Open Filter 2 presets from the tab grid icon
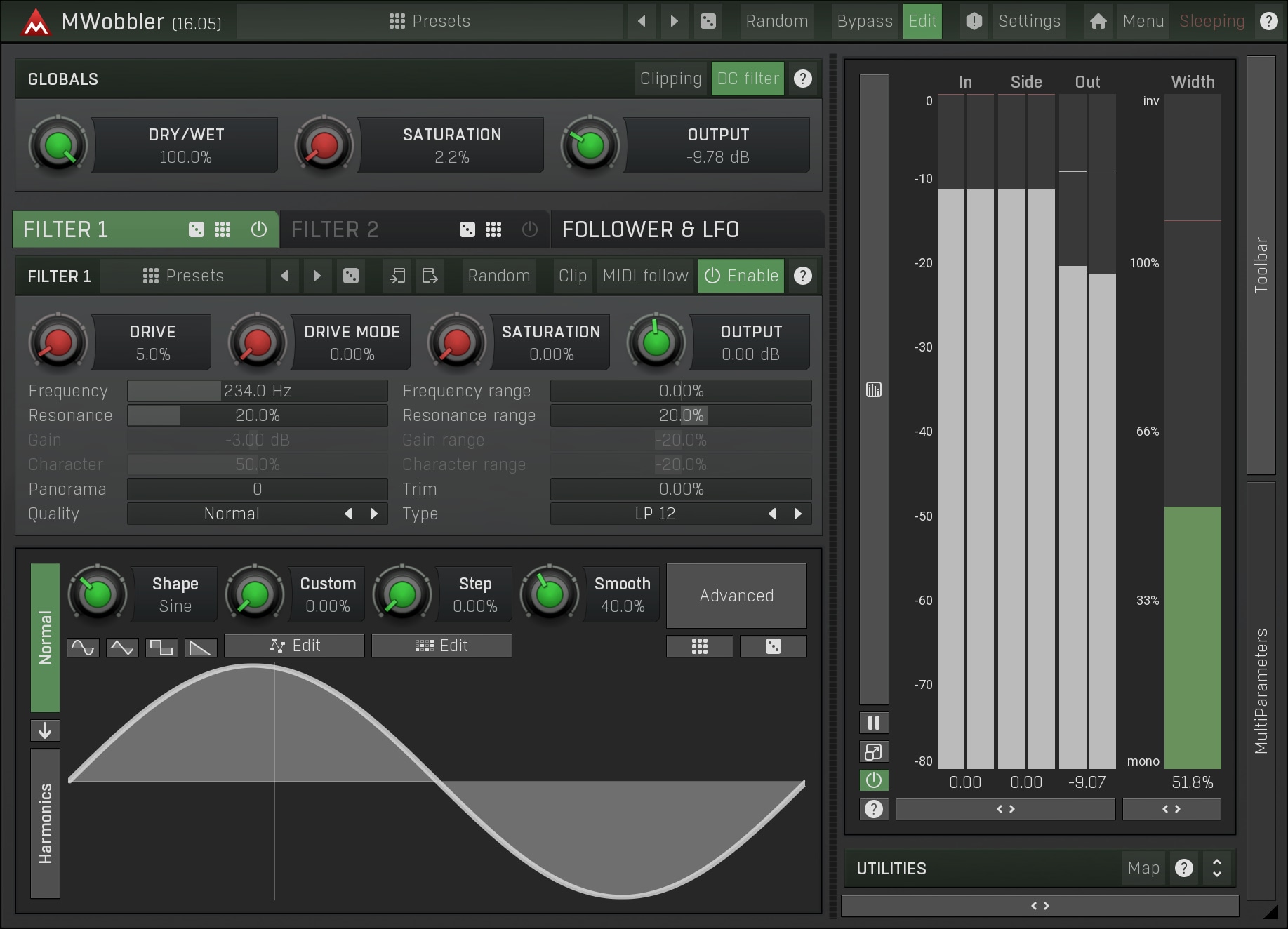 493,229
